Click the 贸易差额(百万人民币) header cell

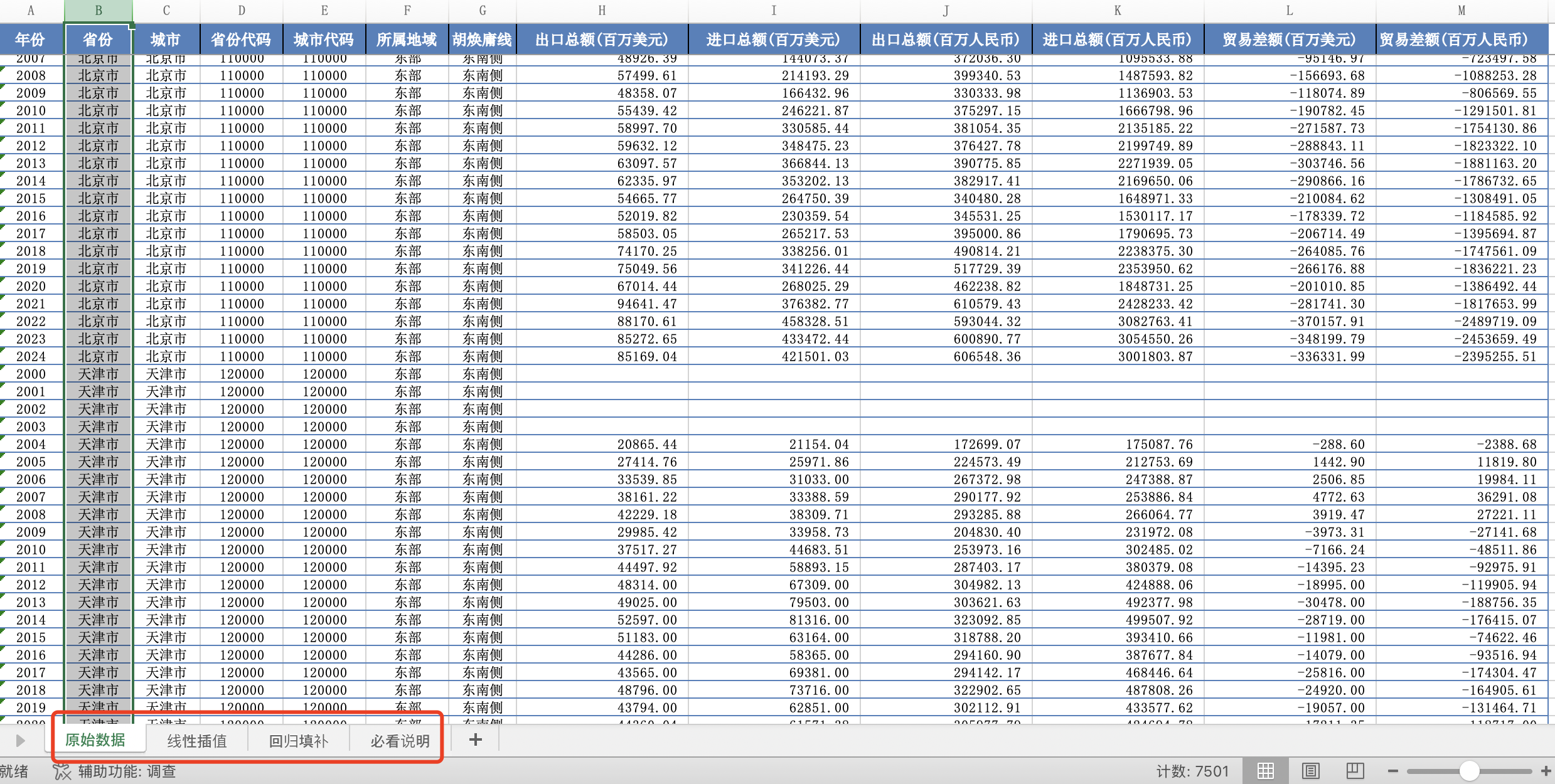click(x=1453, y=40)
